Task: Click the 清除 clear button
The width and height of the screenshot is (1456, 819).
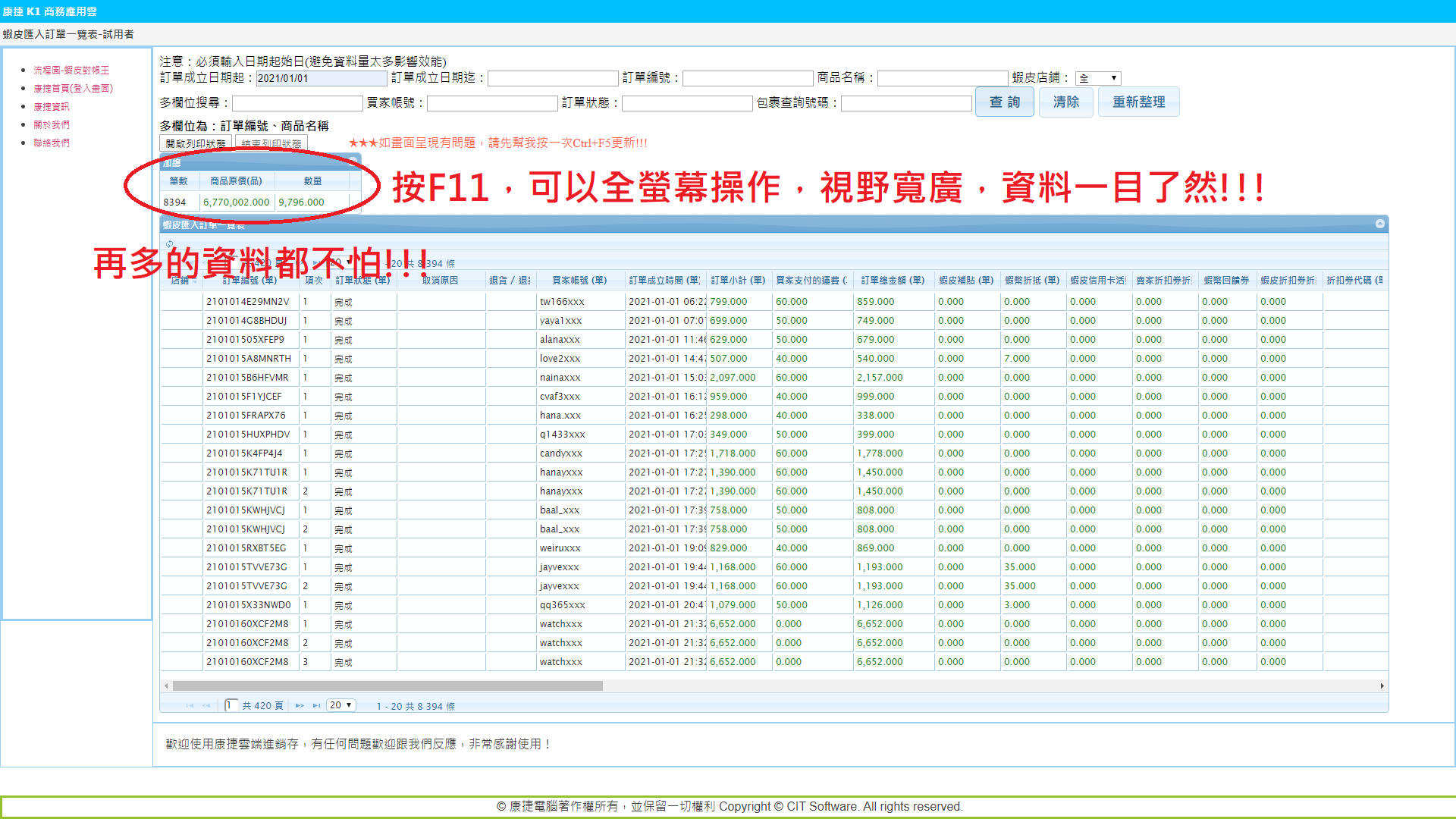Action: coord(1065,102)
